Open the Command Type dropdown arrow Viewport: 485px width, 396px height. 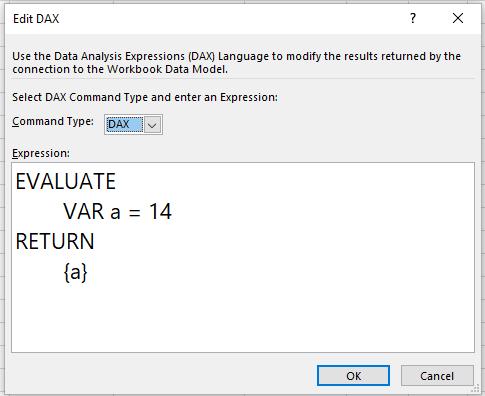click(153, 125)
